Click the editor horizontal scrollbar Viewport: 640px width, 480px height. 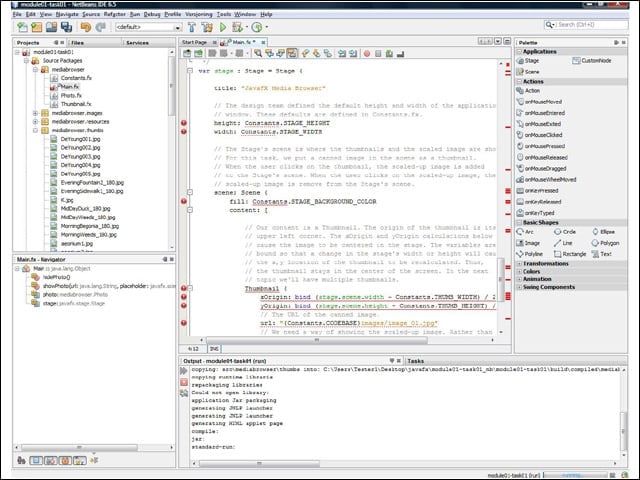point(317,340)
